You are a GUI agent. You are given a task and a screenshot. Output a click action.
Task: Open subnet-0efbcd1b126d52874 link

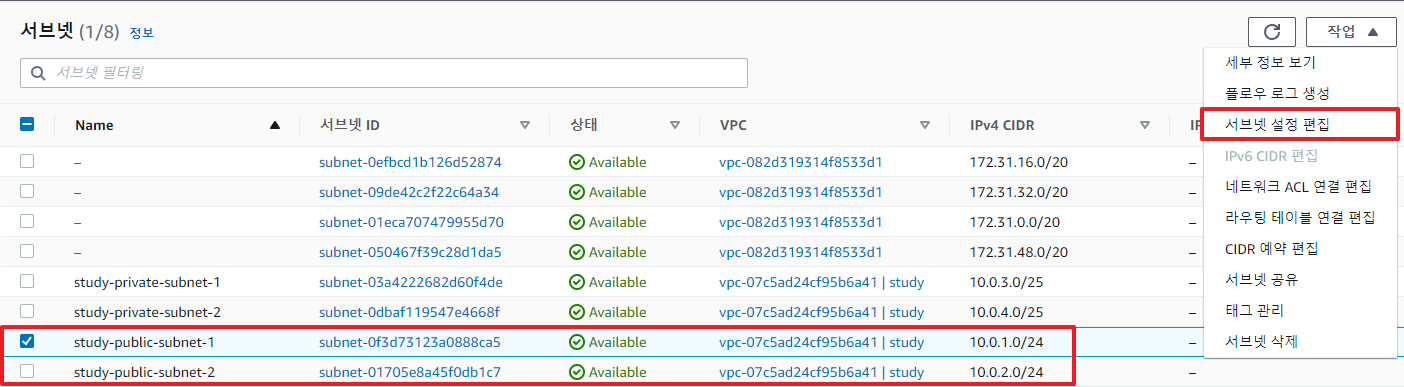pos(410,162)
